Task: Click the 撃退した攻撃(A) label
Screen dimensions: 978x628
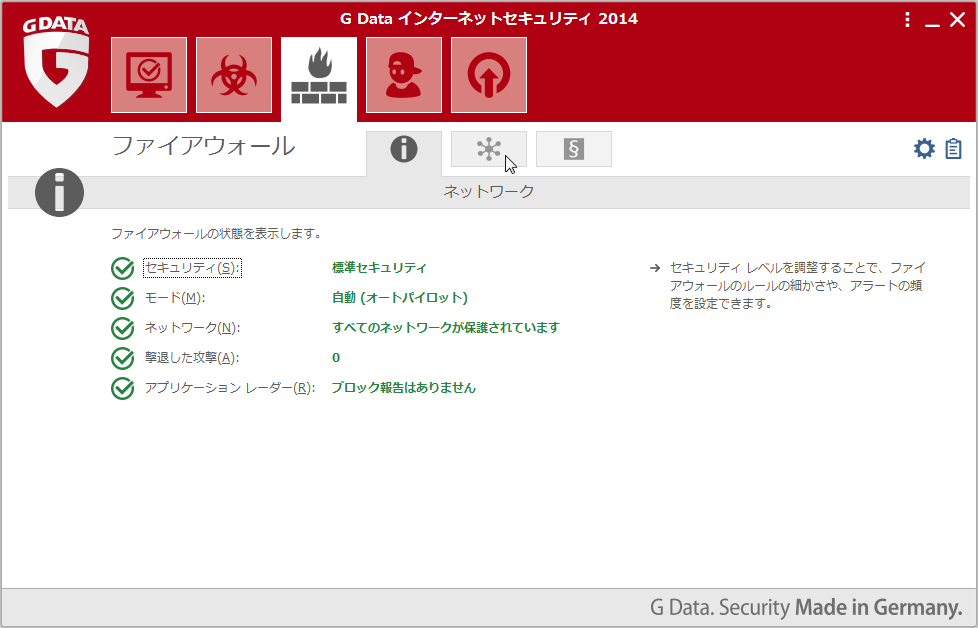Action: point(192,358)
